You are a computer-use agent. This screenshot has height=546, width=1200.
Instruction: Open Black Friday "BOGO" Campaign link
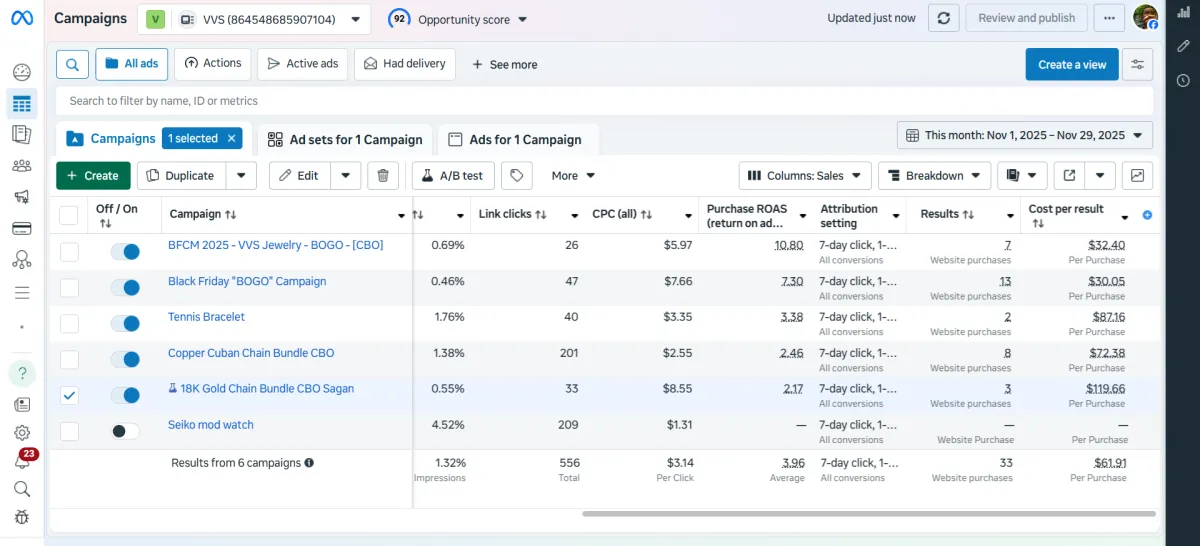coord(247,281)
